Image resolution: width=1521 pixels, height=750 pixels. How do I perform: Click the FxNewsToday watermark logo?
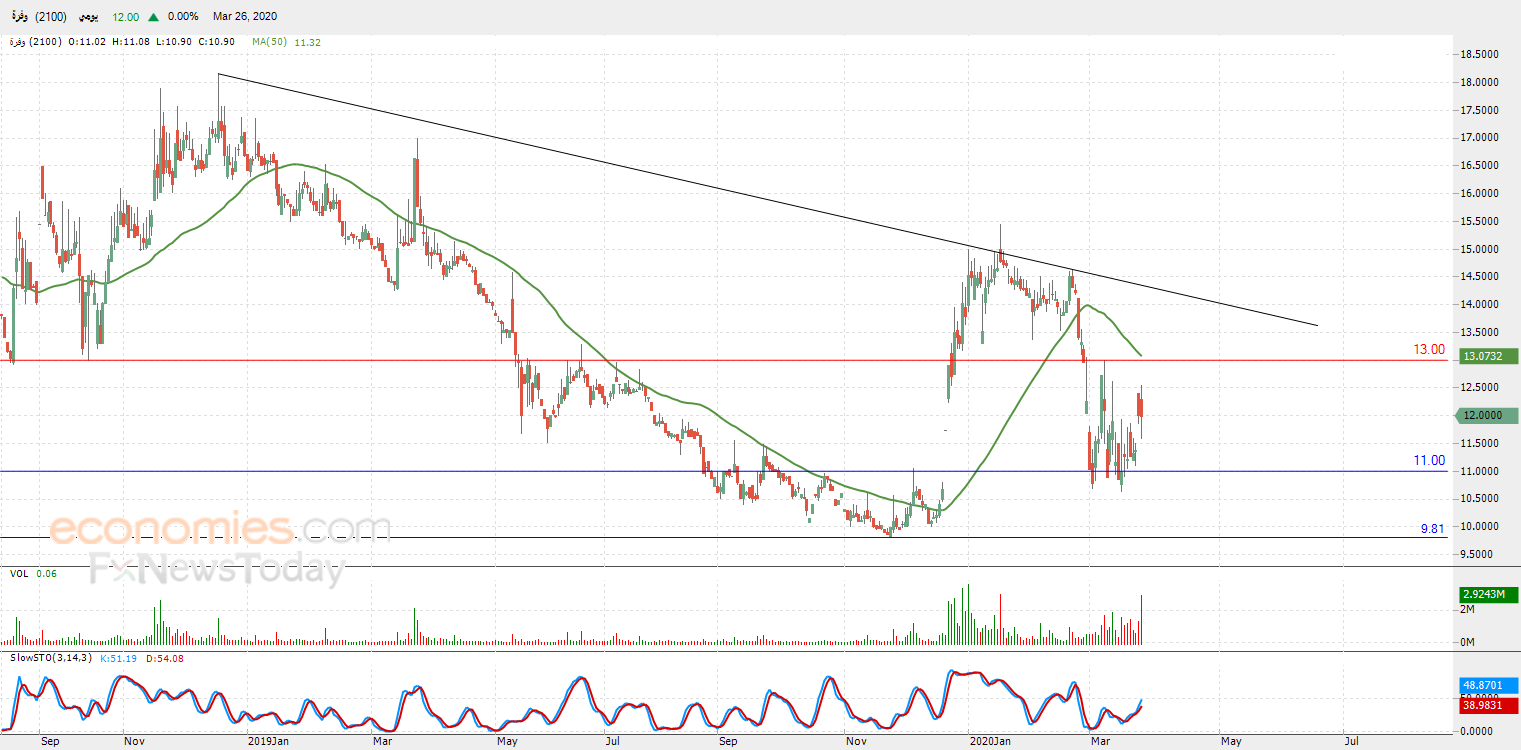[x=217, y=569]
